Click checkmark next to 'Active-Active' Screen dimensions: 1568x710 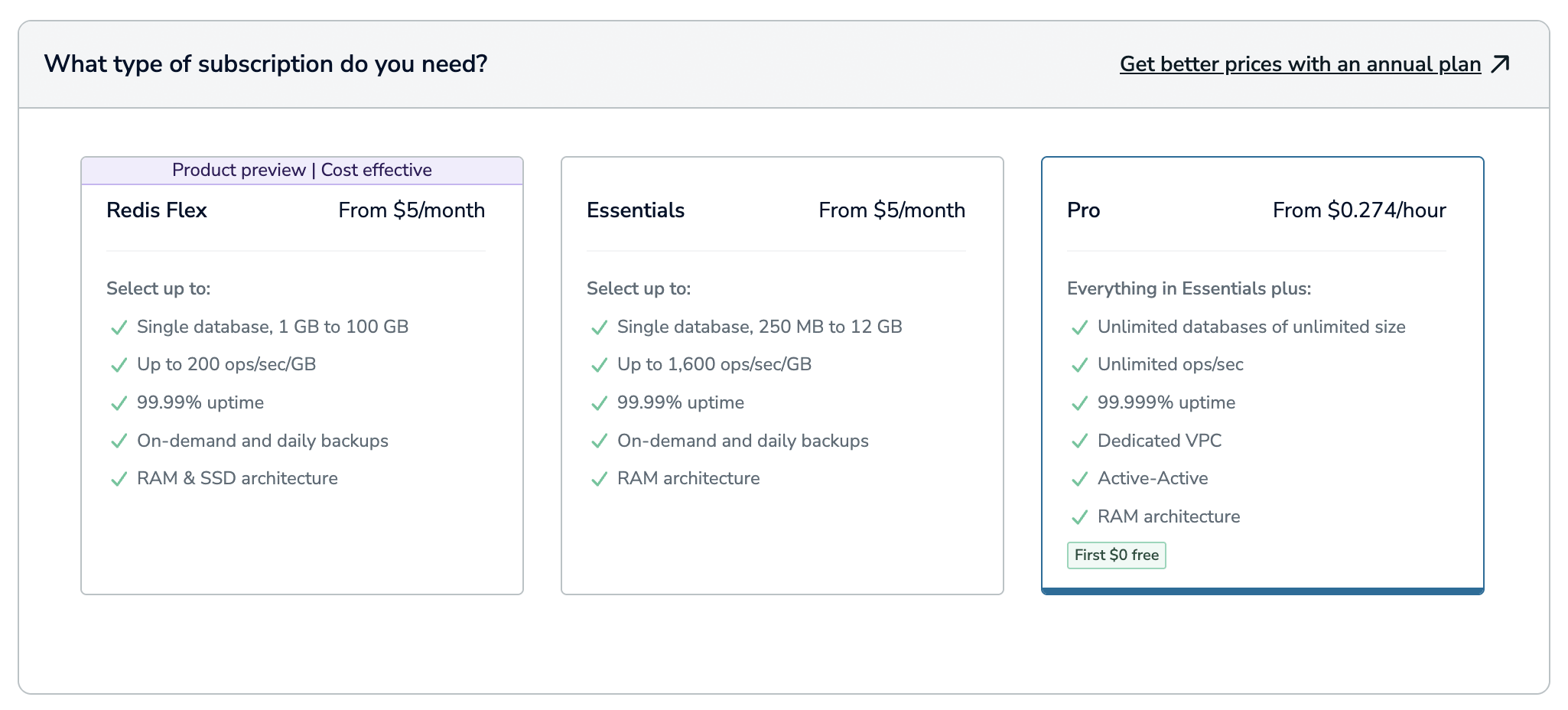click(1079, 479)
